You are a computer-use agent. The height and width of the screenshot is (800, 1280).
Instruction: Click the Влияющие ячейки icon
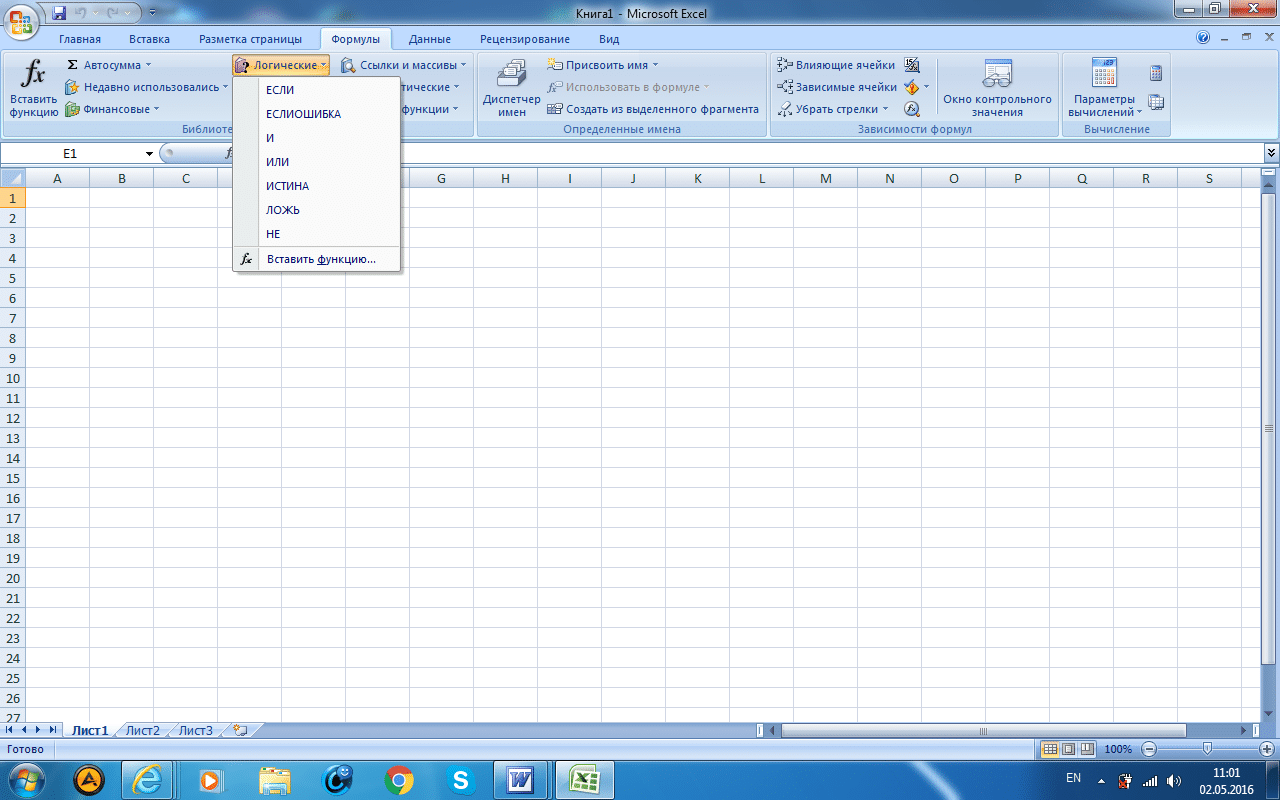[x=786, y=65]
